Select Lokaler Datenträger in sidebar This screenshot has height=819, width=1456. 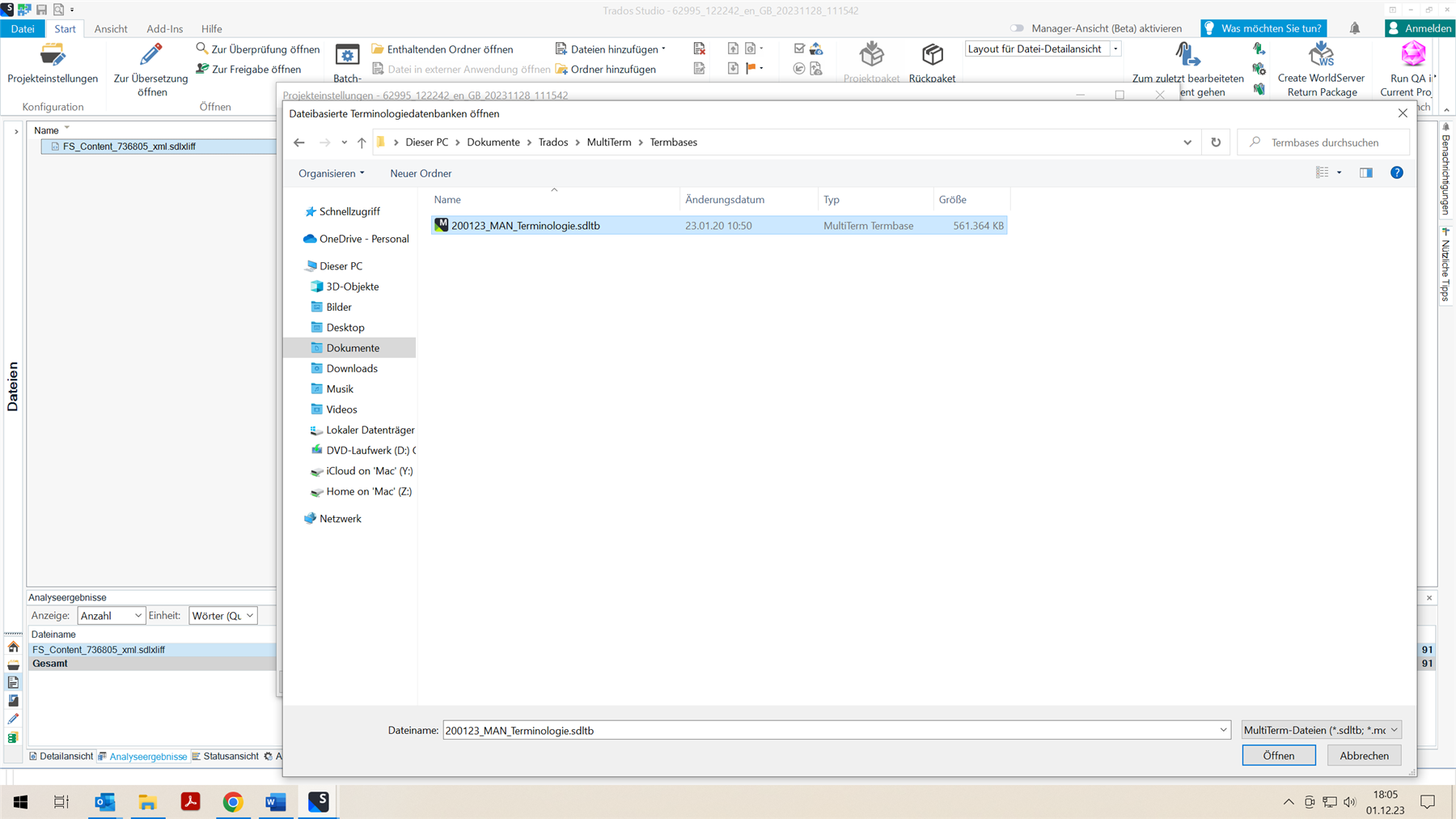[362, 430]
